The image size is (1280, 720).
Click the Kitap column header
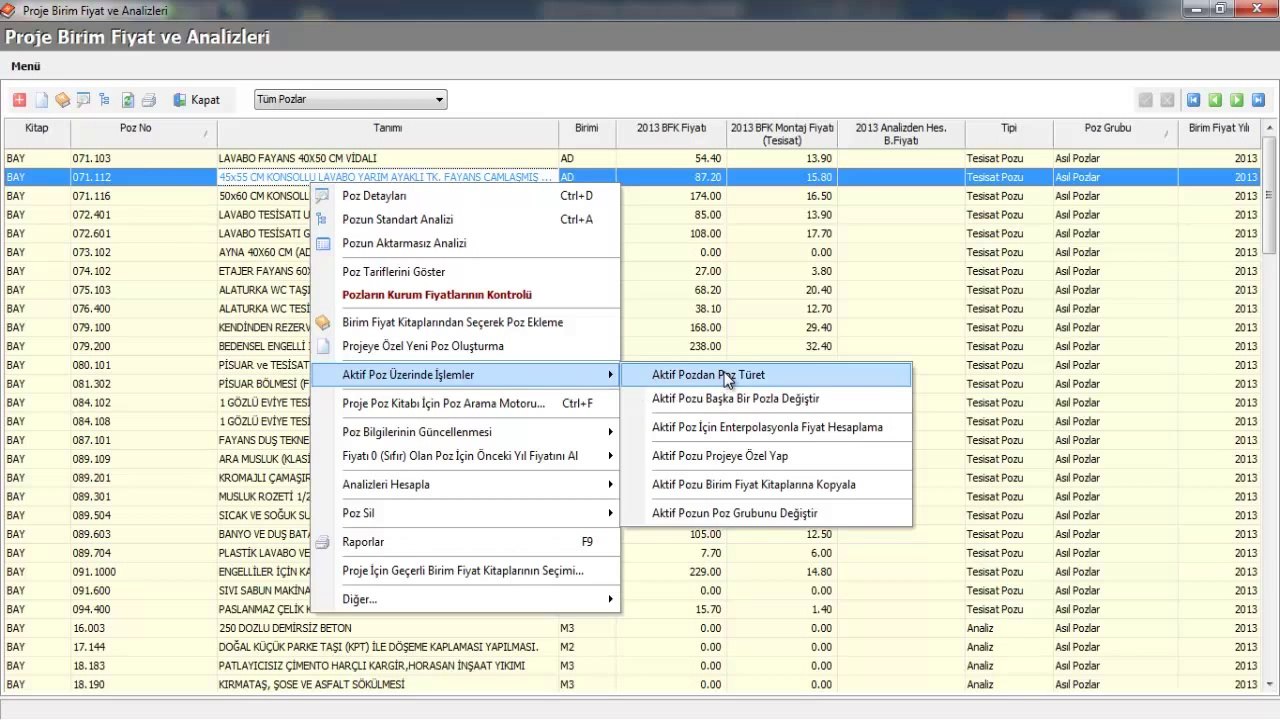click(36, 134)
